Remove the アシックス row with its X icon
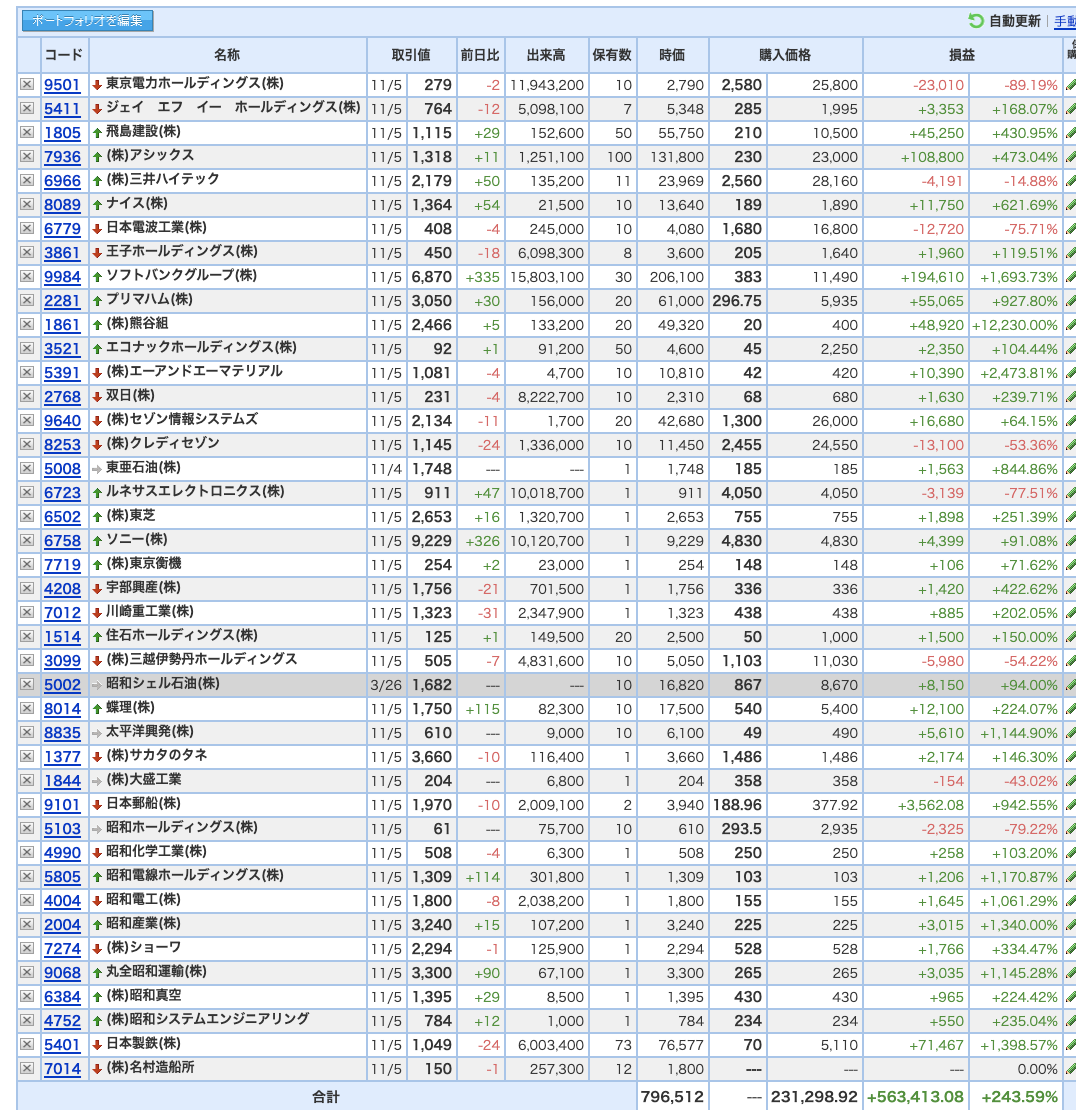The width and height of the screenshot is (1076, 1110). point(27,156)
